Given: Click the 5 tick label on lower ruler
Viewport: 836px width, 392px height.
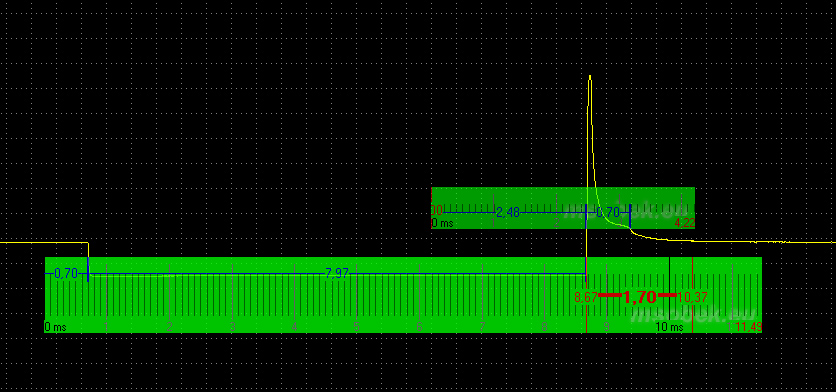Looking at the screenshot, I should click(x=356, y=327).
